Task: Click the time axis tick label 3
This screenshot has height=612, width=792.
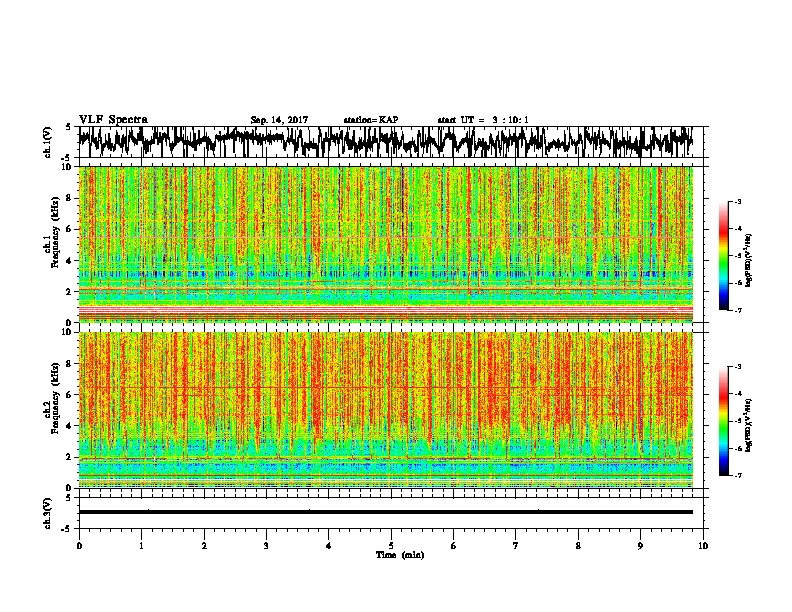Action: coord(266,546)
